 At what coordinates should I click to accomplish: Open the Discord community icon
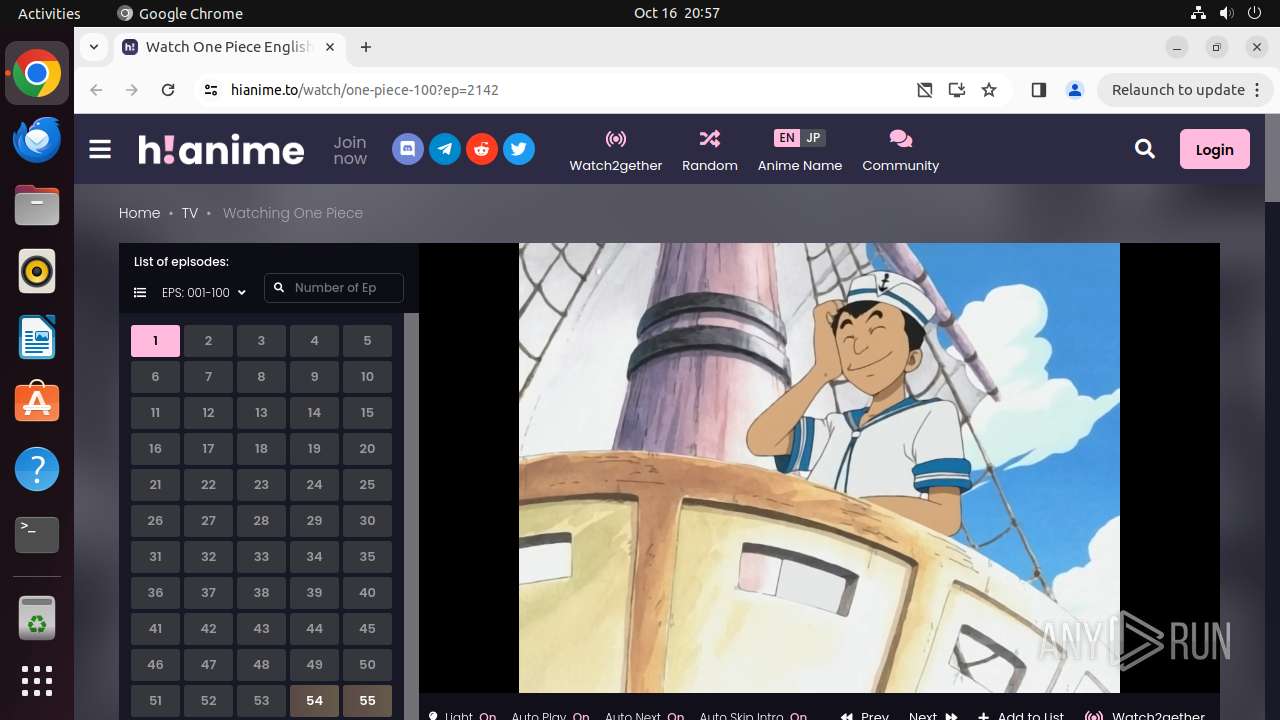(x=408, y=150)
